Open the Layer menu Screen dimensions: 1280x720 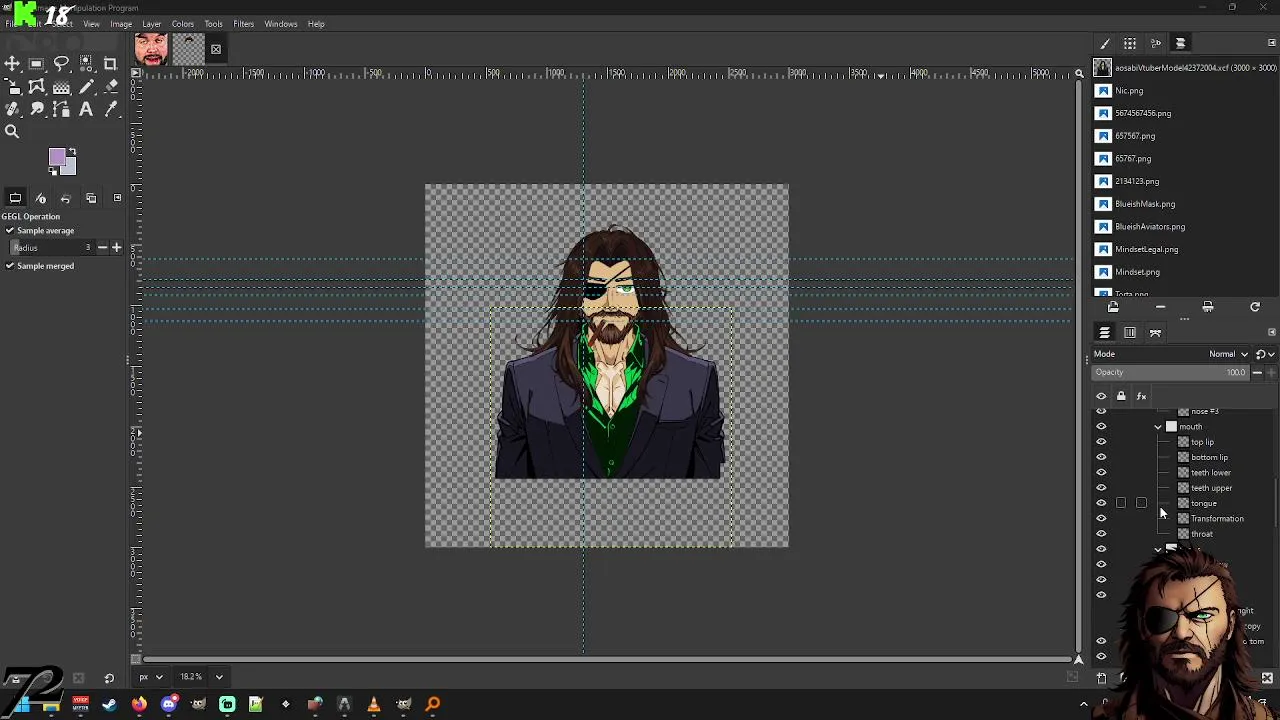[152, 24]
